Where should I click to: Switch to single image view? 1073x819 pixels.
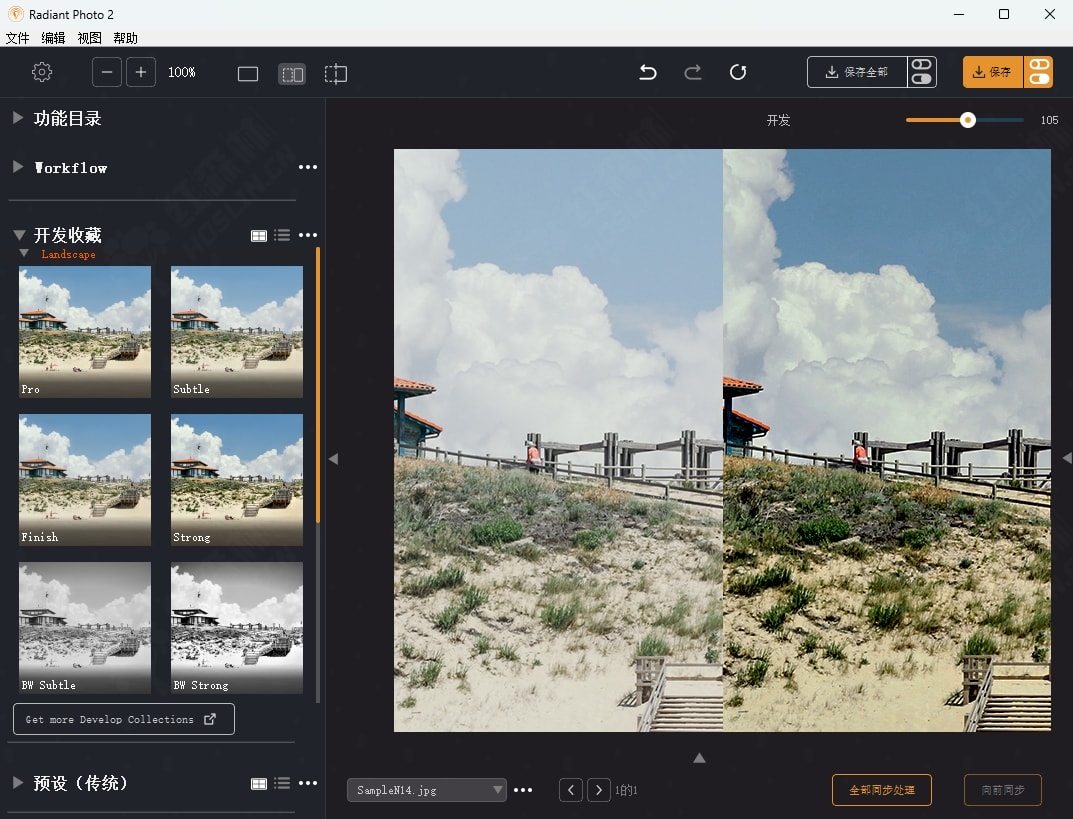point(248,74)
